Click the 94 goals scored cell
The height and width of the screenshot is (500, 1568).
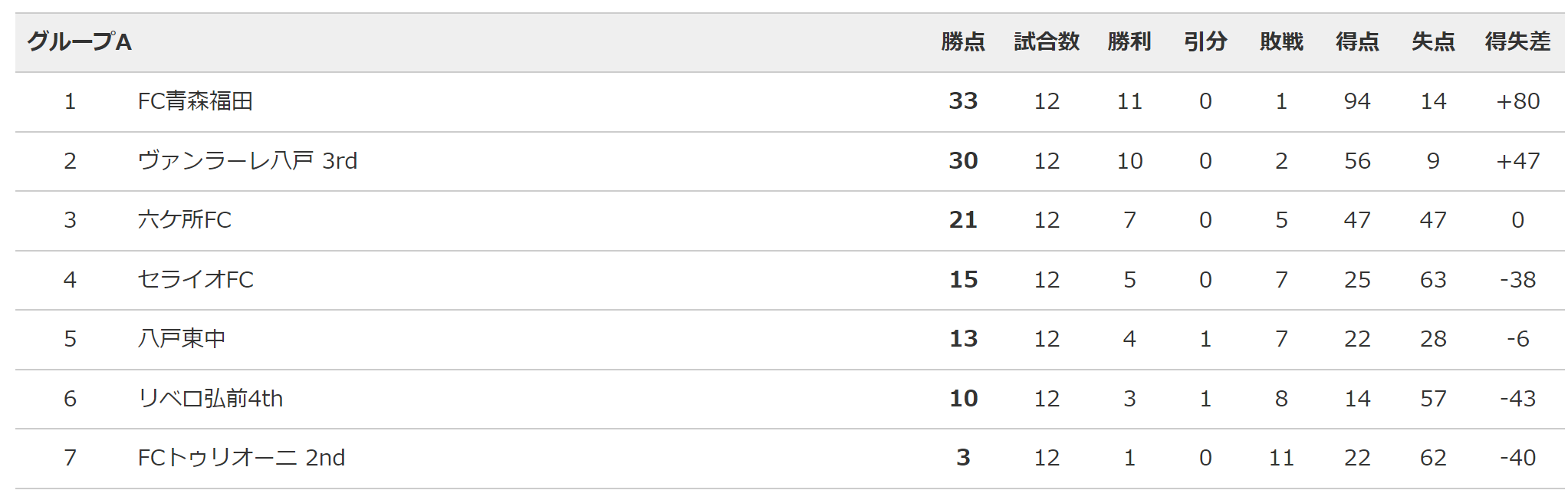click(x=1357, y=101)
